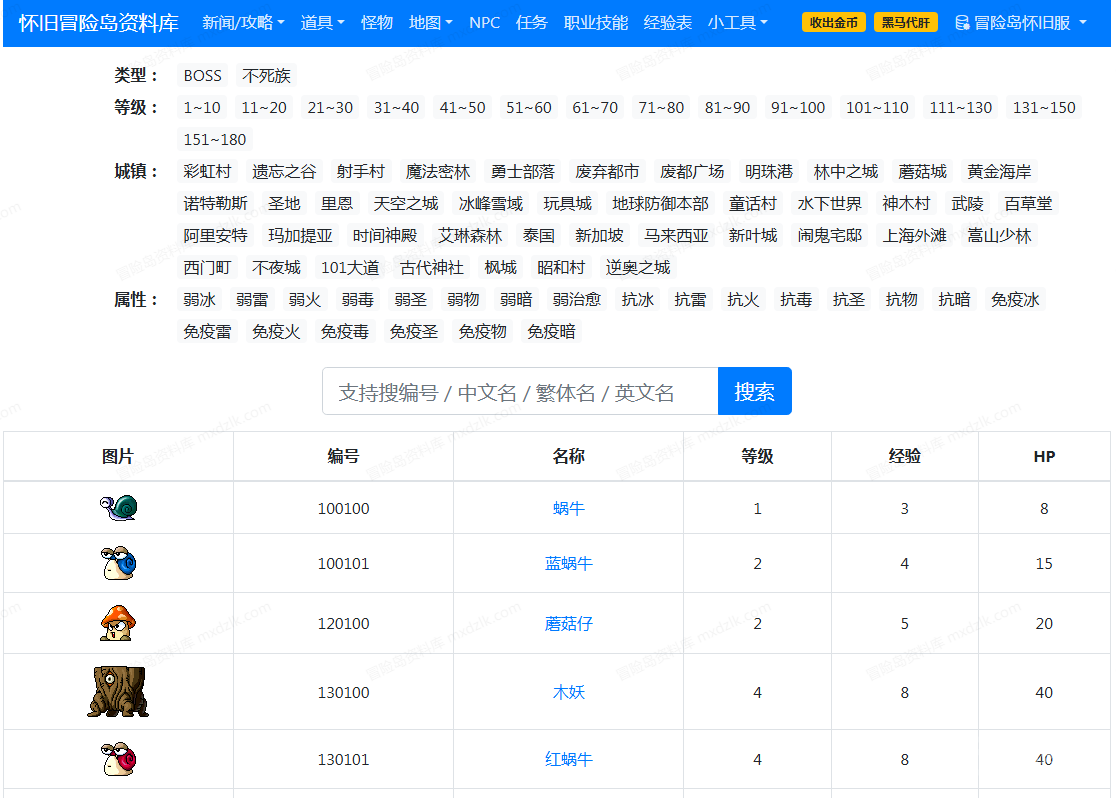Open the NPC nav page
The height and width of the screenshot is (798, 1116).
(x=484, y=23)
